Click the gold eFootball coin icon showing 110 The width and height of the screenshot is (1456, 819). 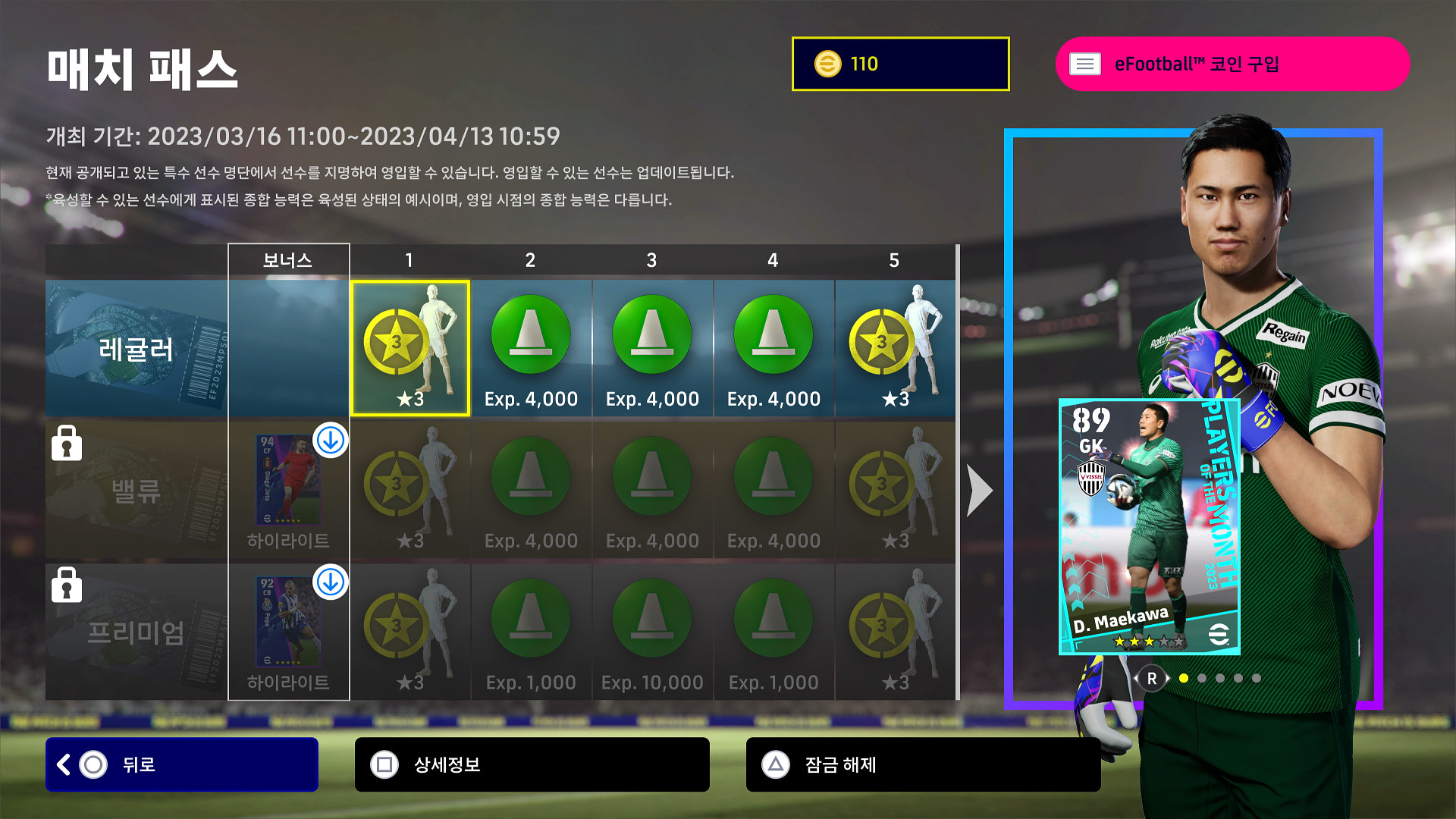[x=827, y=64]
